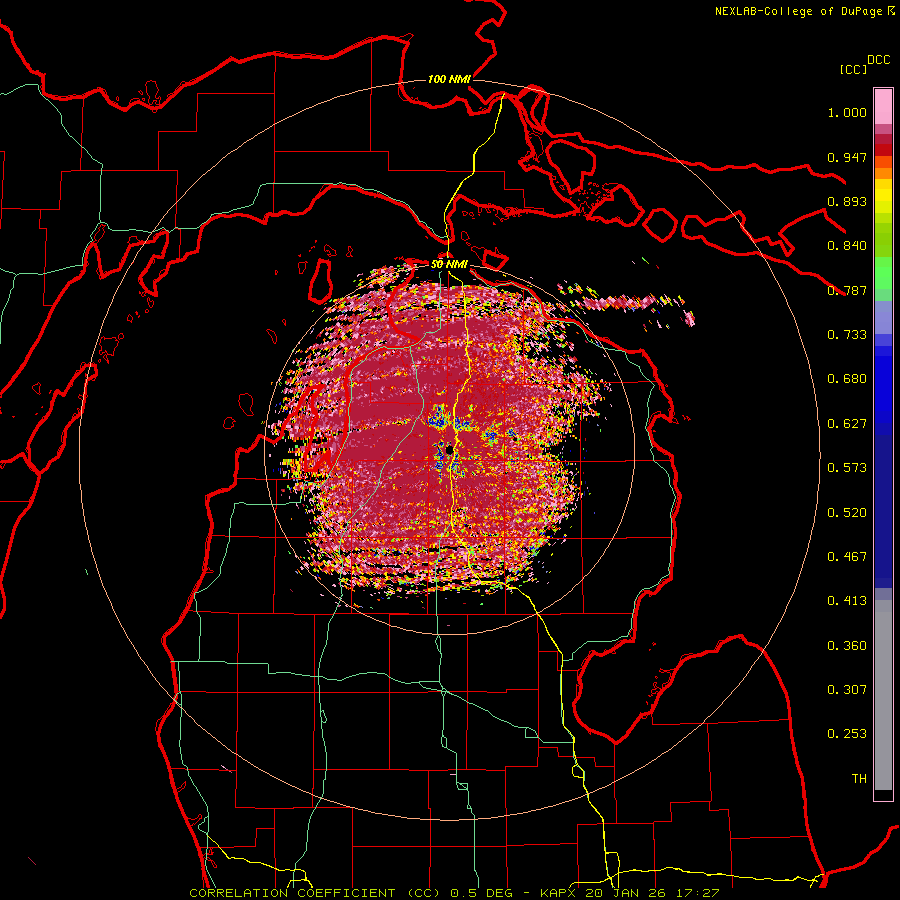Click the 0.840 color scale value
900x900 pixels.
(847, 246)
